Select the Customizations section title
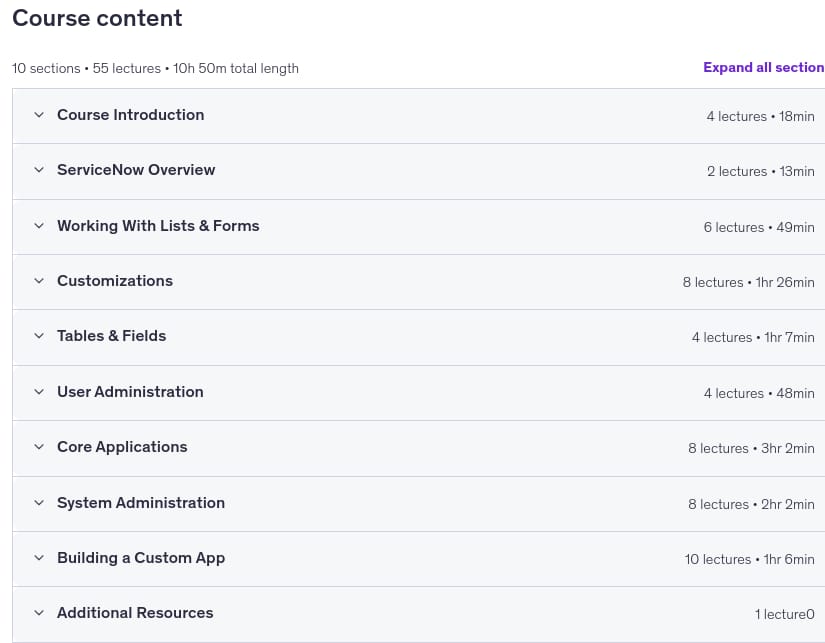This screenshot has height=643, width=825. click(x=115, y=281)
